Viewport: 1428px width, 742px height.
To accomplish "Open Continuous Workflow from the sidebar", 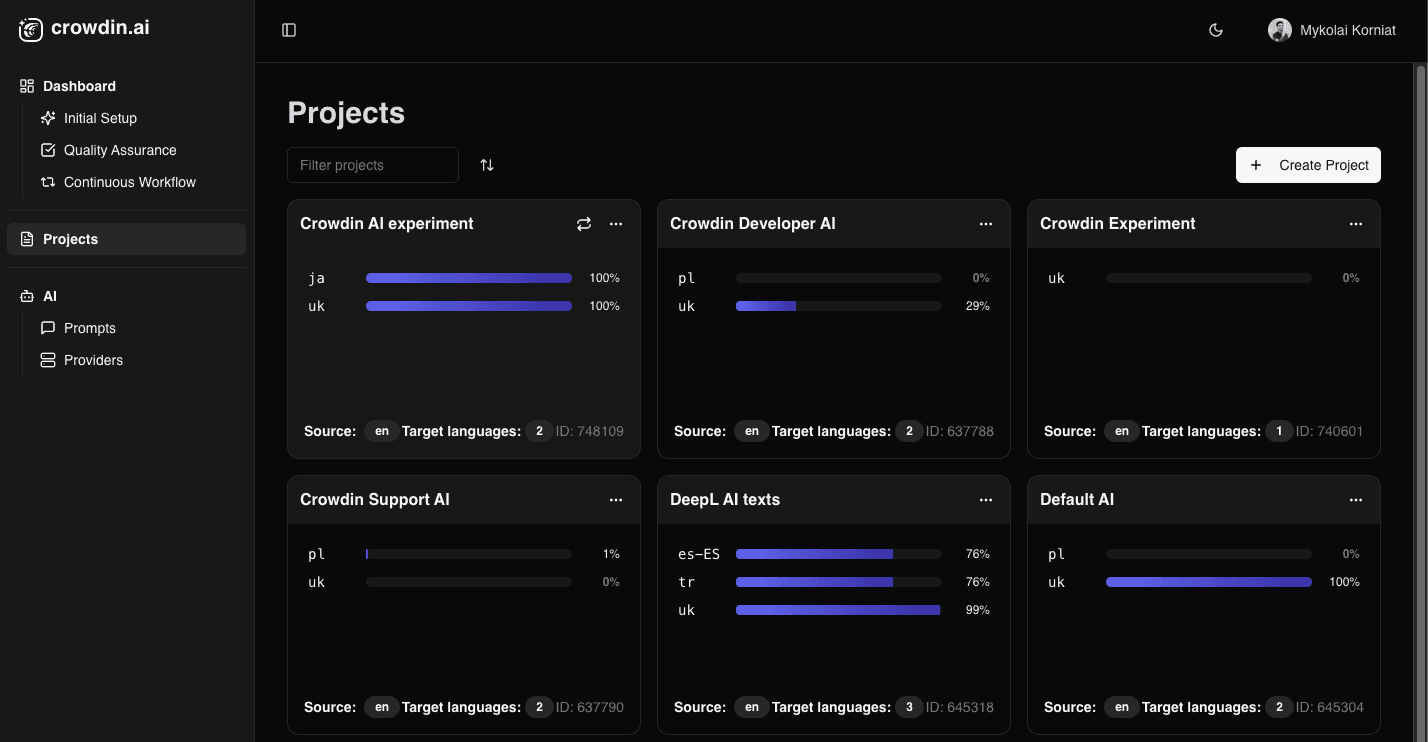I will (x=129, y=182).
